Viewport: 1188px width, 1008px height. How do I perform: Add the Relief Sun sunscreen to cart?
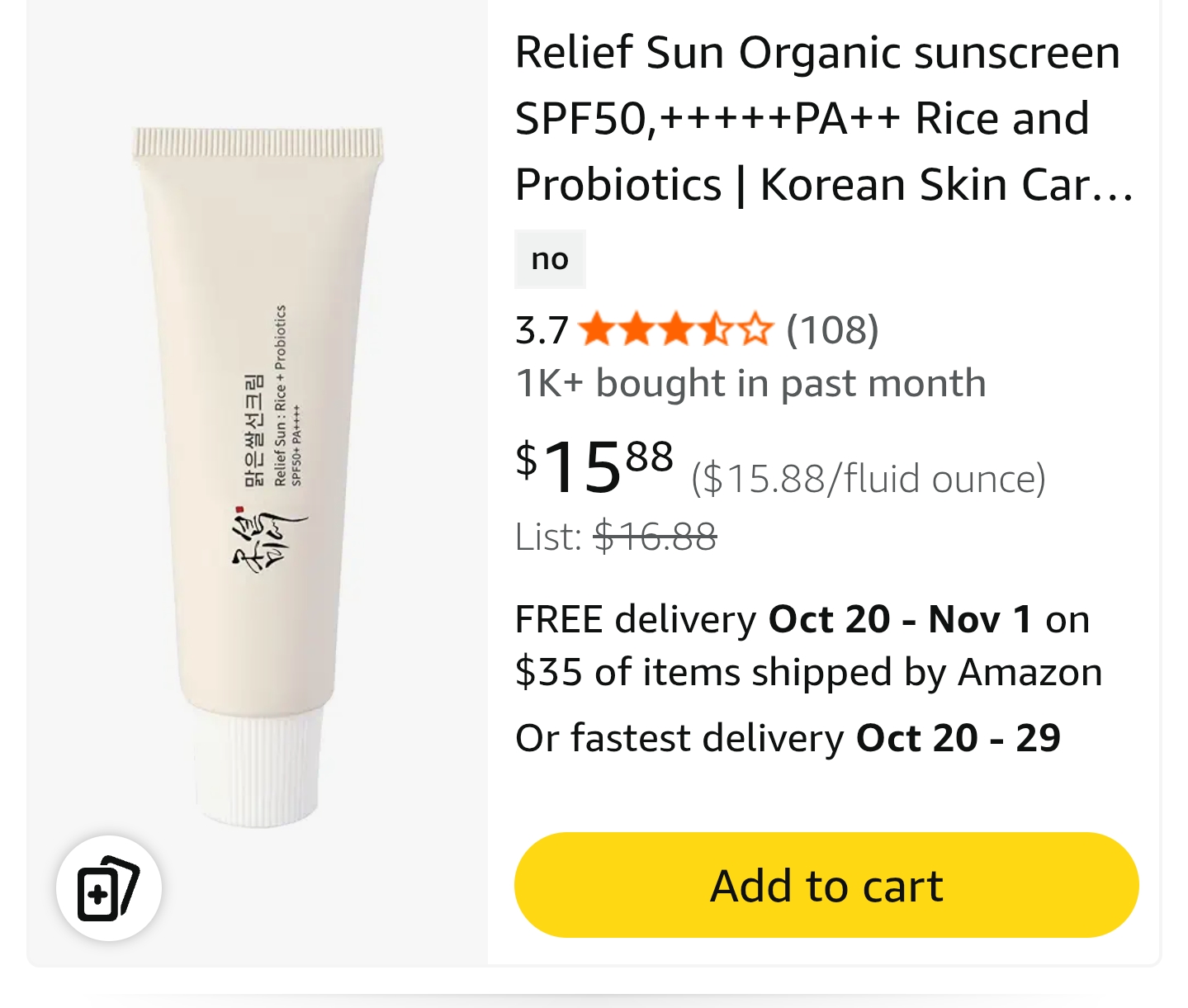(x=826, y=885)
